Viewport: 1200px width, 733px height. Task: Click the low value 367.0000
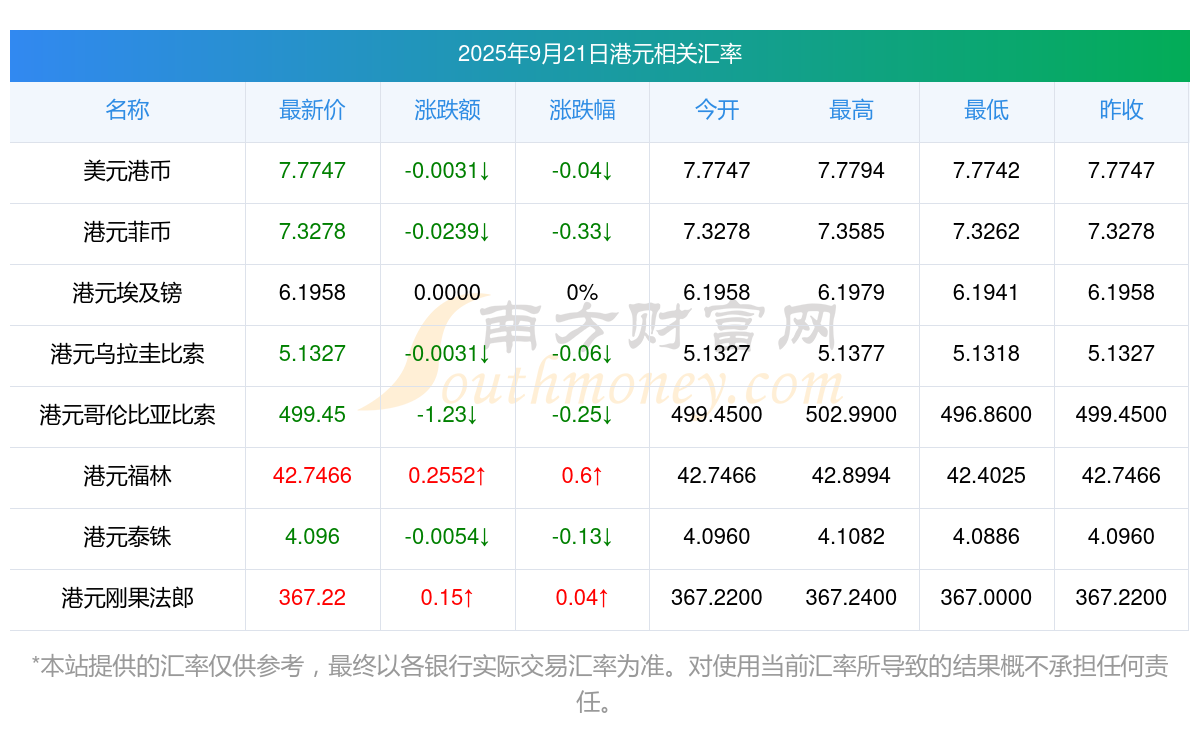tap(986, 598)
